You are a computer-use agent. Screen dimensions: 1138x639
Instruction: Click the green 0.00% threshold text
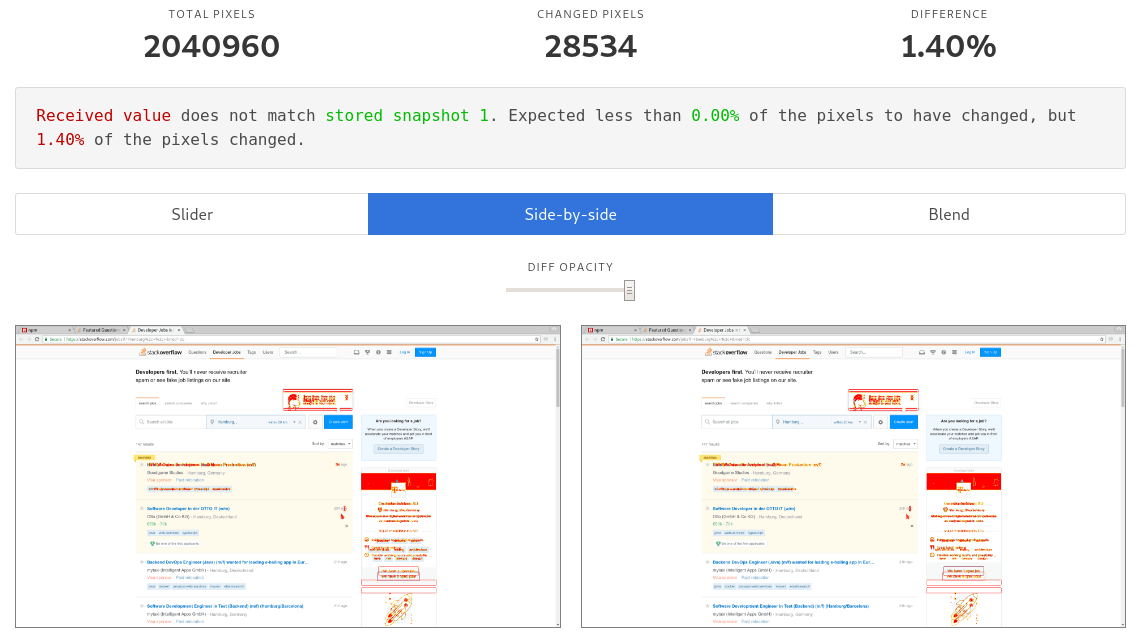click(x=715, y=115)
